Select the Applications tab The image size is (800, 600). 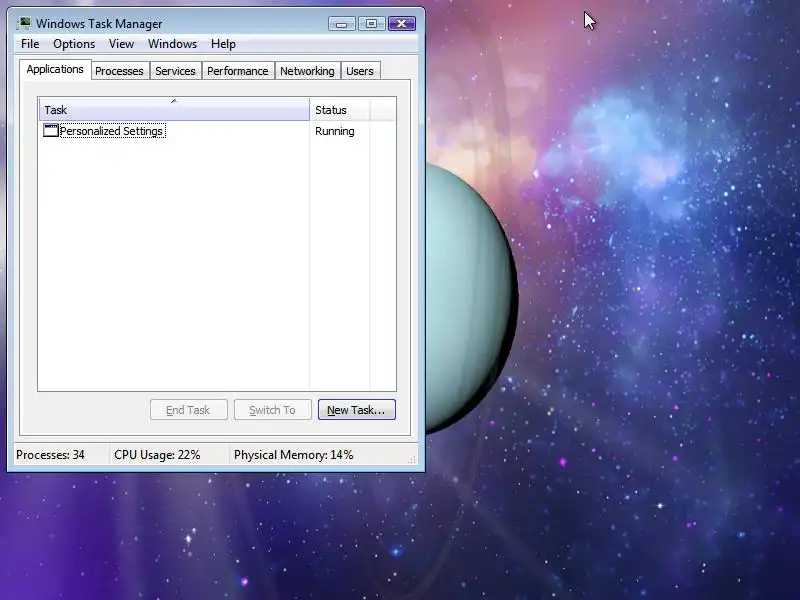pos(55,69)
